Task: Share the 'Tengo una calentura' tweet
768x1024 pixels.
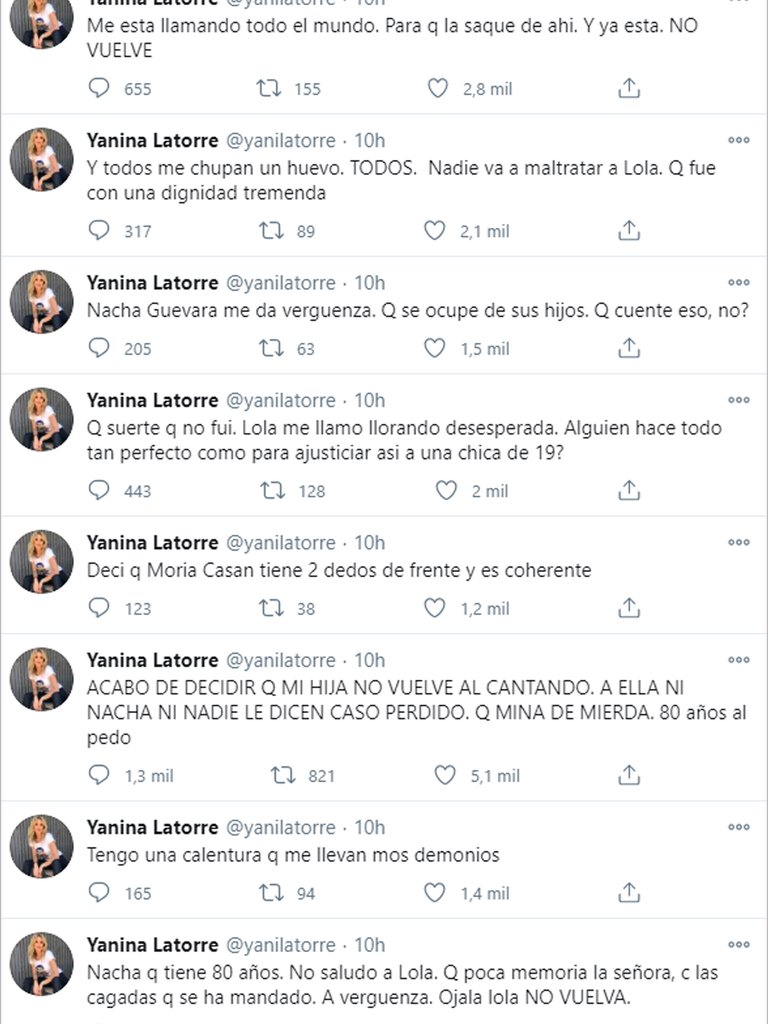Action: pyautogui.click(x=628, y=893)
